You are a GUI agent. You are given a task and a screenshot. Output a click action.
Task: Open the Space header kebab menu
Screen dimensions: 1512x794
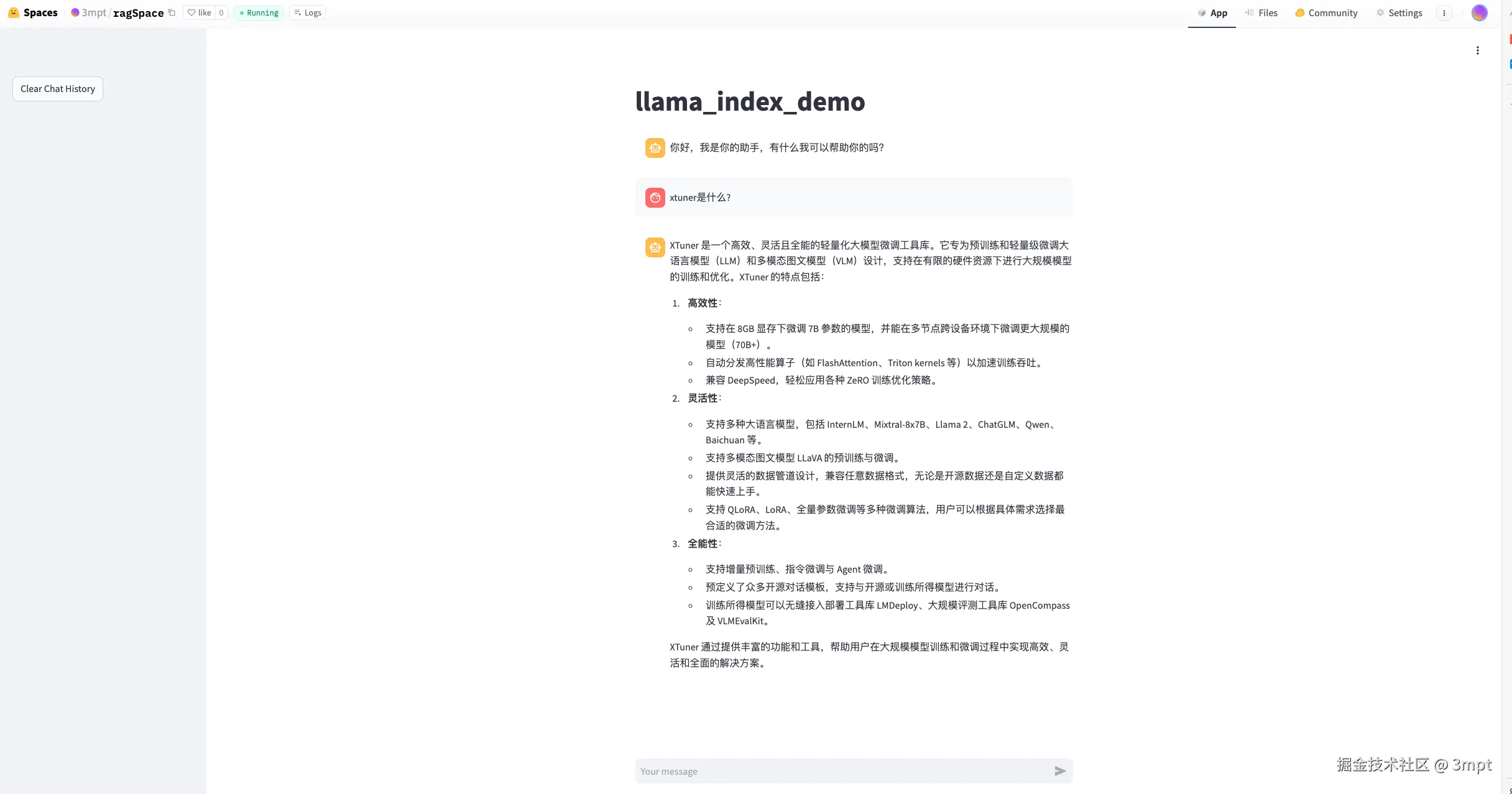[1444, 13]
